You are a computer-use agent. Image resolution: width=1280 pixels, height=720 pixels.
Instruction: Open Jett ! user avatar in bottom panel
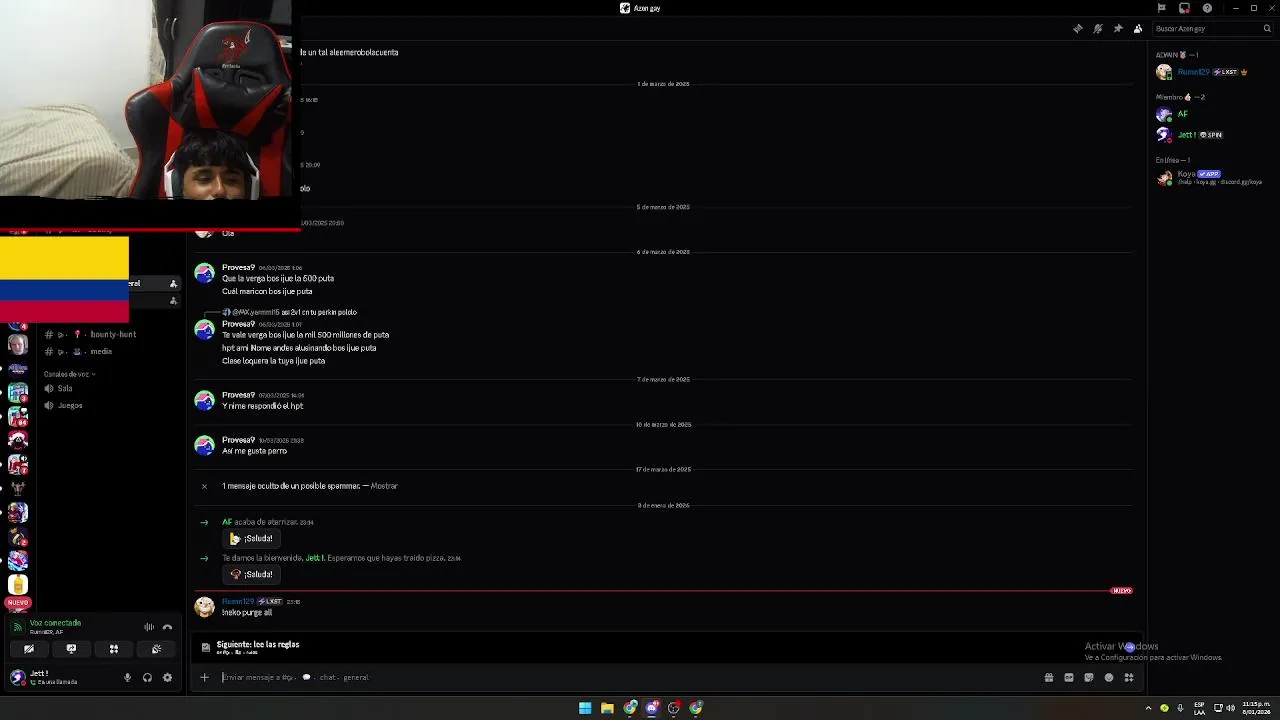pos(17,678)
